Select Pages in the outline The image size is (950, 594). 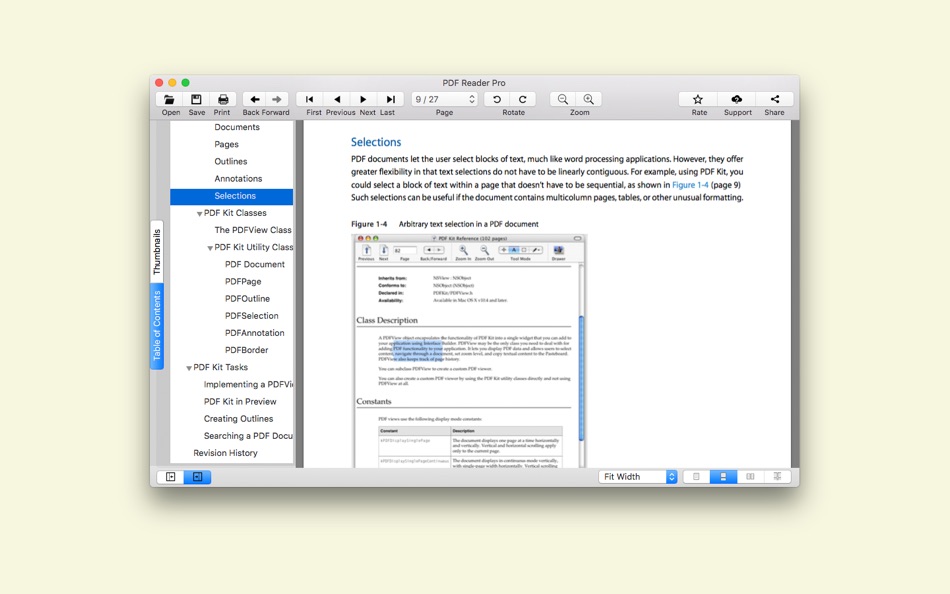pyautogui.click(x=226, y=144)
